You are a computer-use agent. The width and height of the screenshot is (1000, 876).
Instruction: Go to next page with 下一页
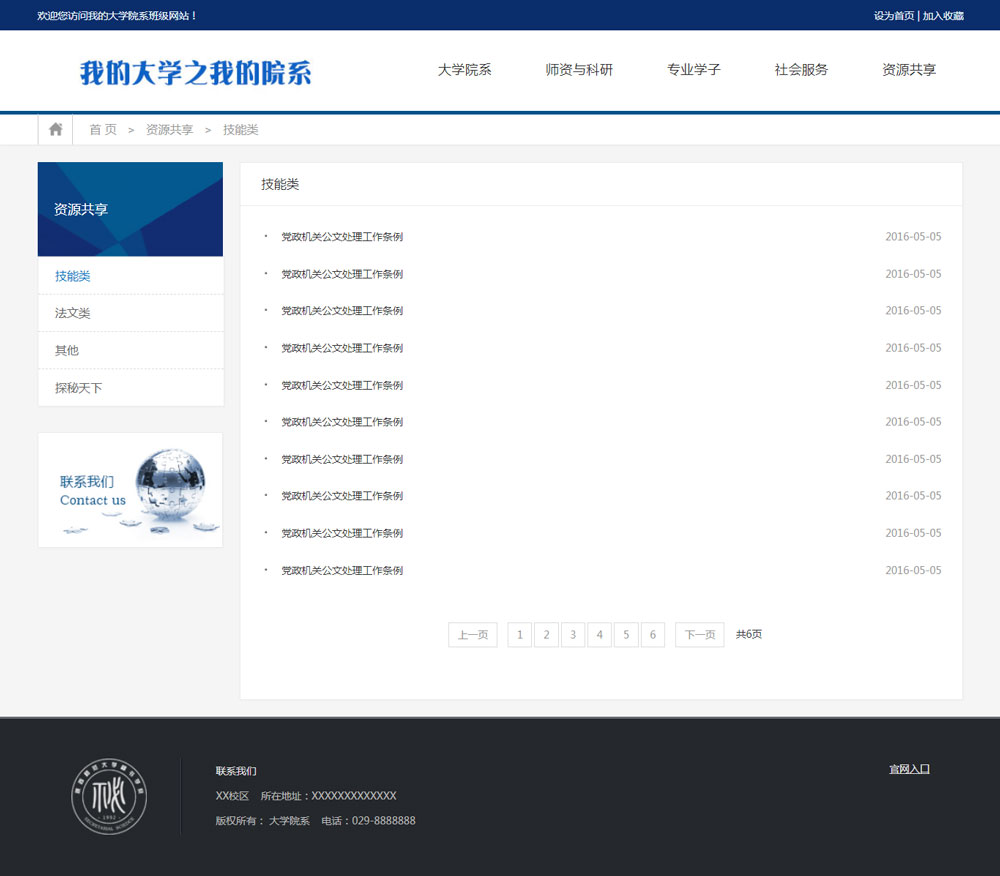point(700,634)
